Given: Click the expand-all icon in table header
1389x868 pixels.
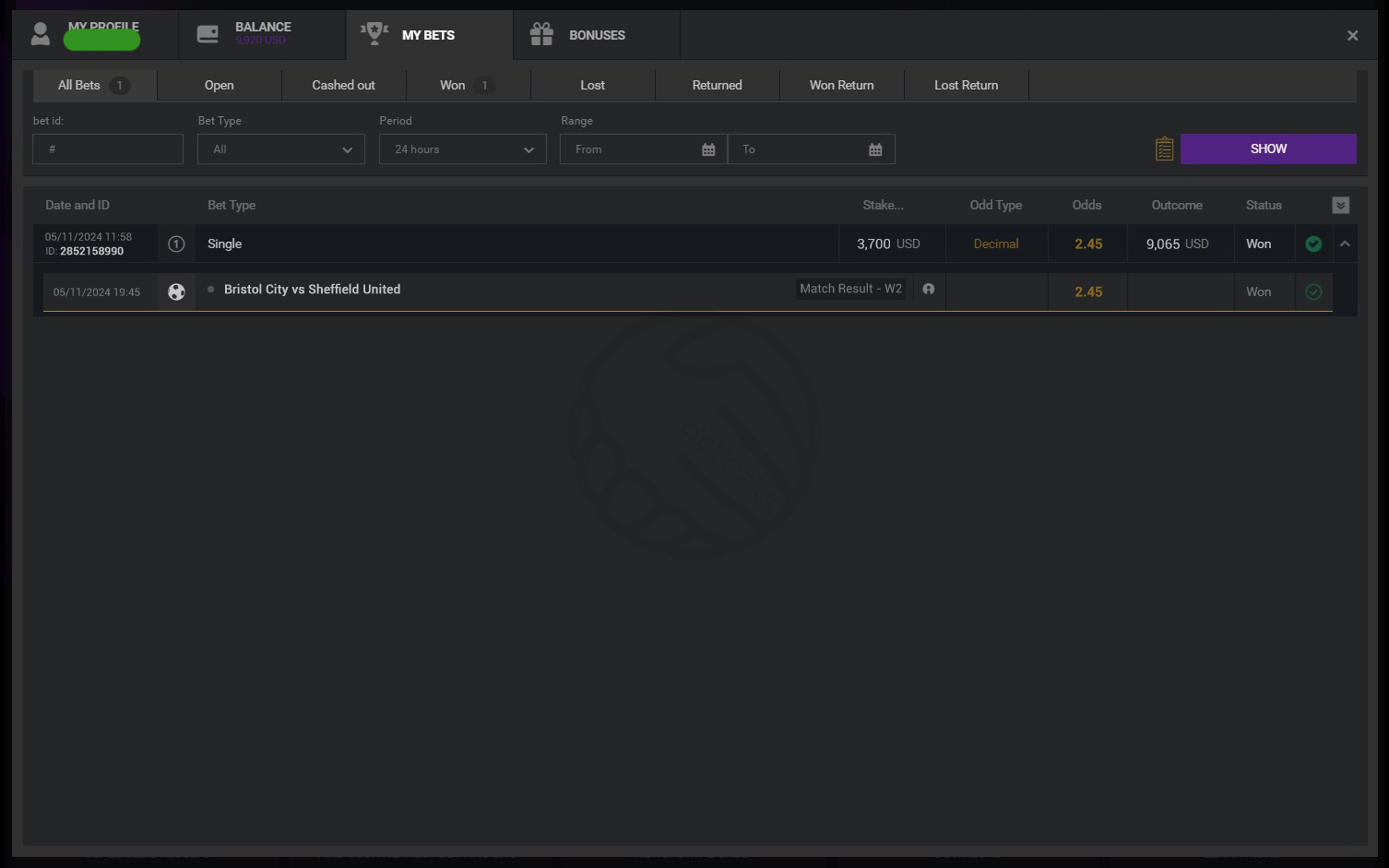Looking at the screenshot, I should (x=1341, y=205).
